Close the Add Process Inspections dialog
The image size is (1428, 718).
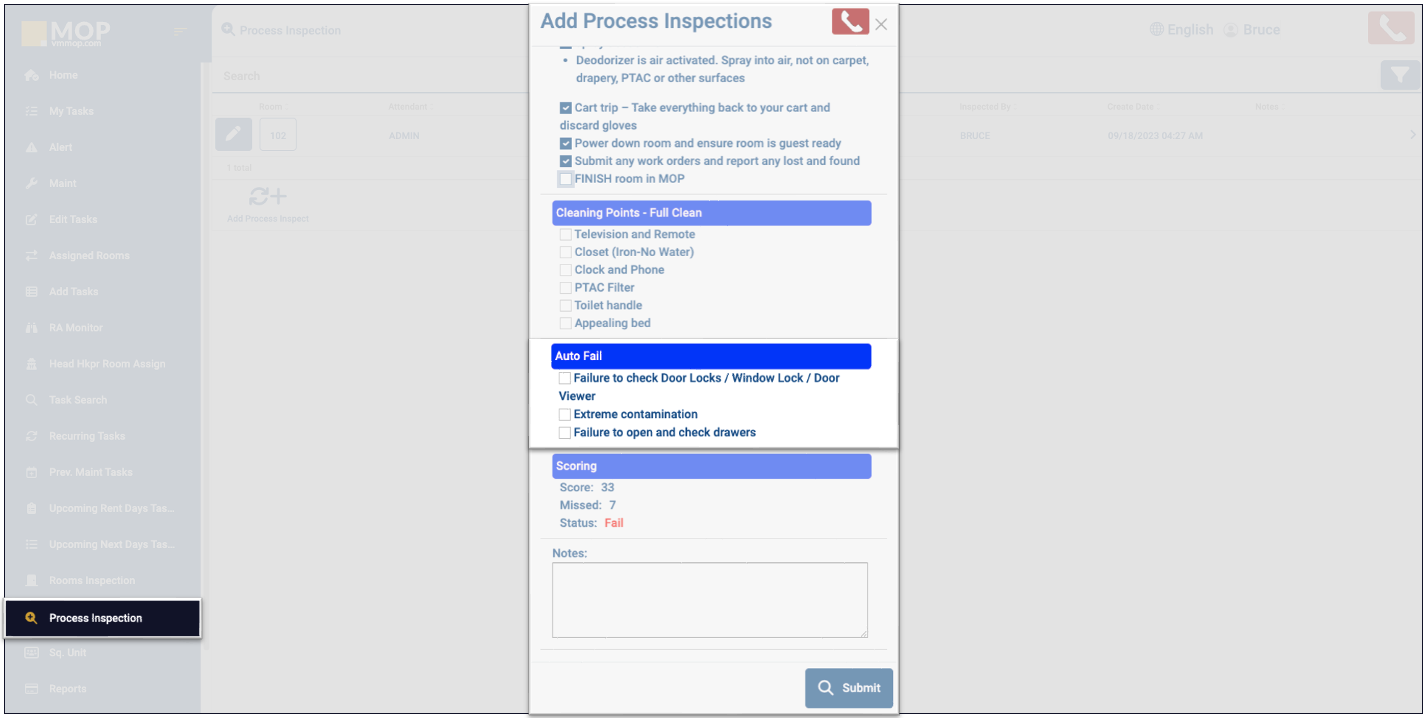(881, 25)
